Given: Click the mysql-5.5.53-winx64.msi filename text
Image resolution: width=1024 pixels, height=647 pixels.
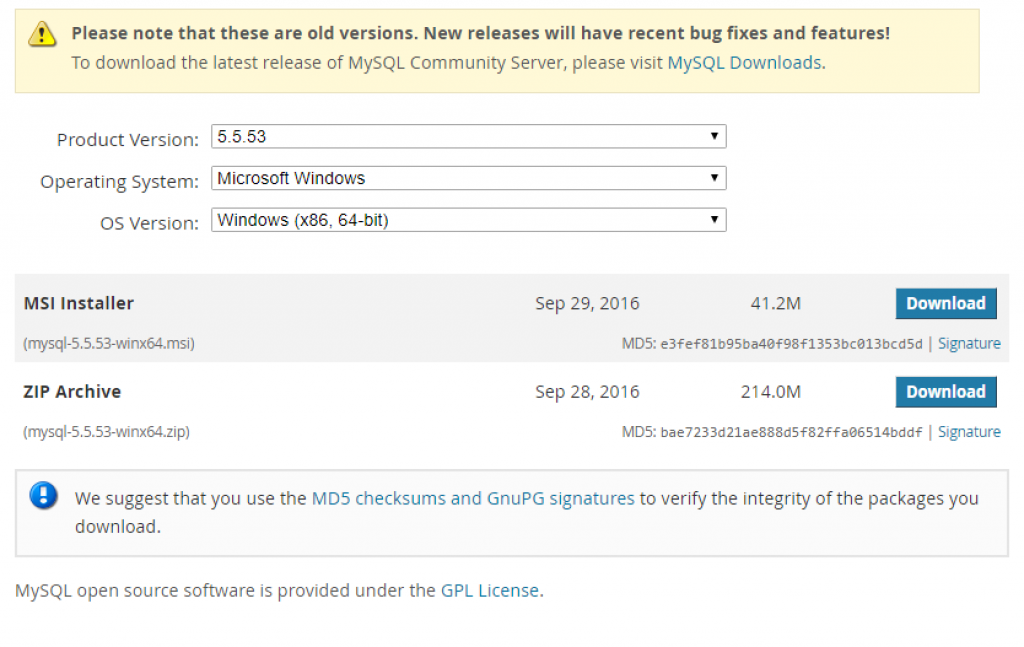Looking at the screenshot, I should [x=108, y=343].
